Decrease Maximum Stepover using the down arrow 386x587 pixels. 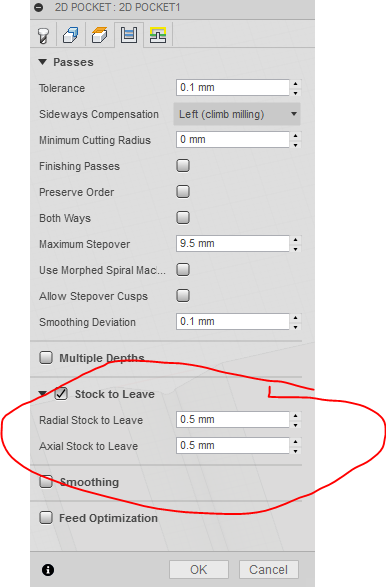tap(296, 249)
